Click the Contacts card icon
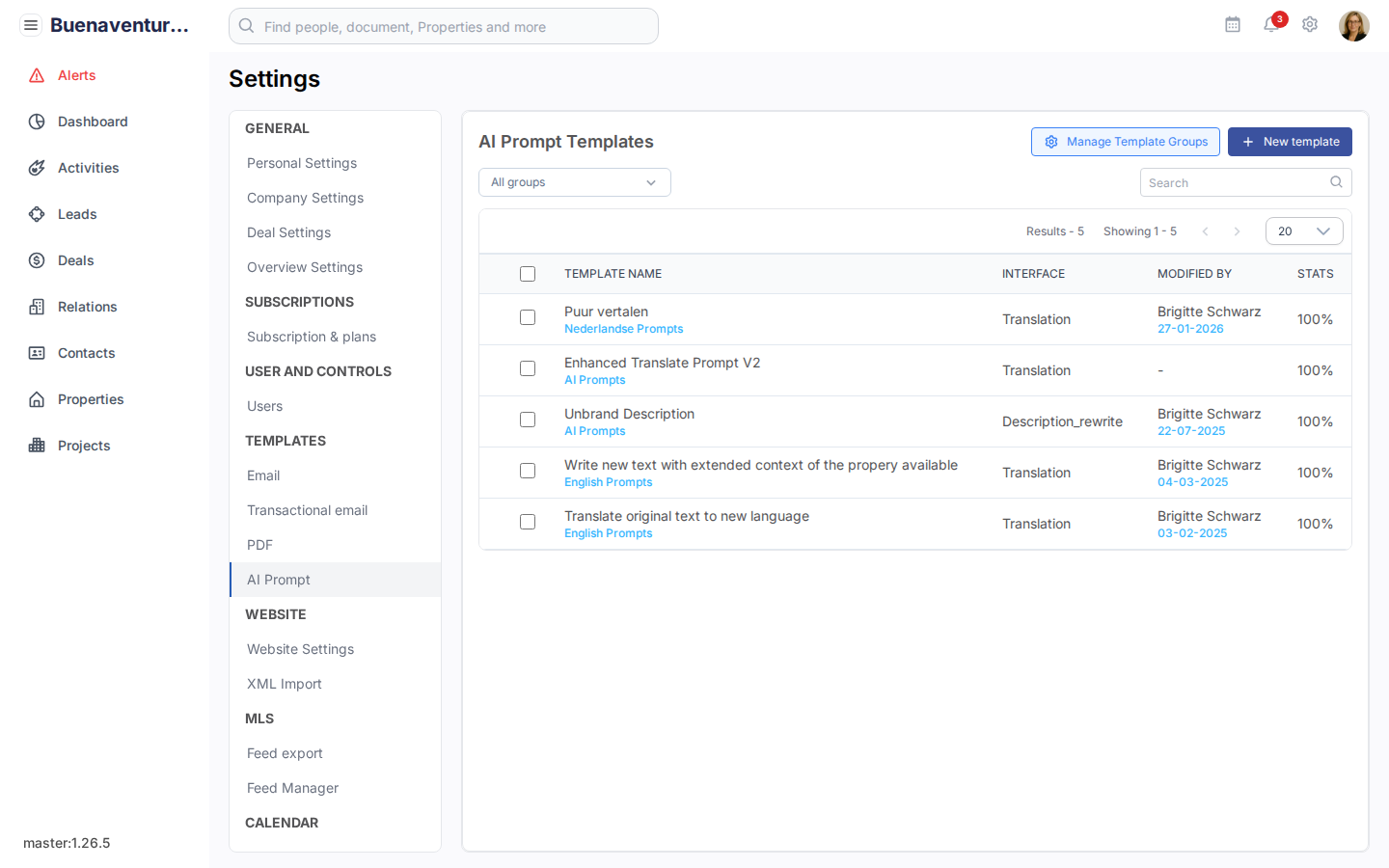1389x868 pixels. point(37,353)
